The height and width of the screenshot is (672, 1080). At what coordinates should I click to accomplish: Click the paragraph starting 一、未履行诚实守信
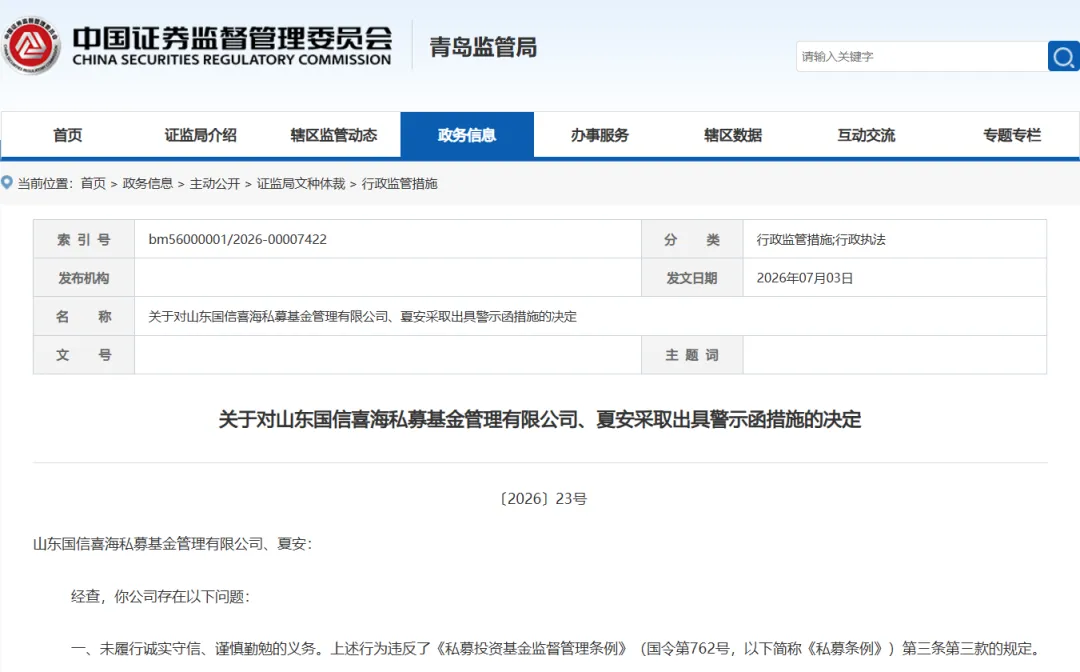(x=555, y=649)
